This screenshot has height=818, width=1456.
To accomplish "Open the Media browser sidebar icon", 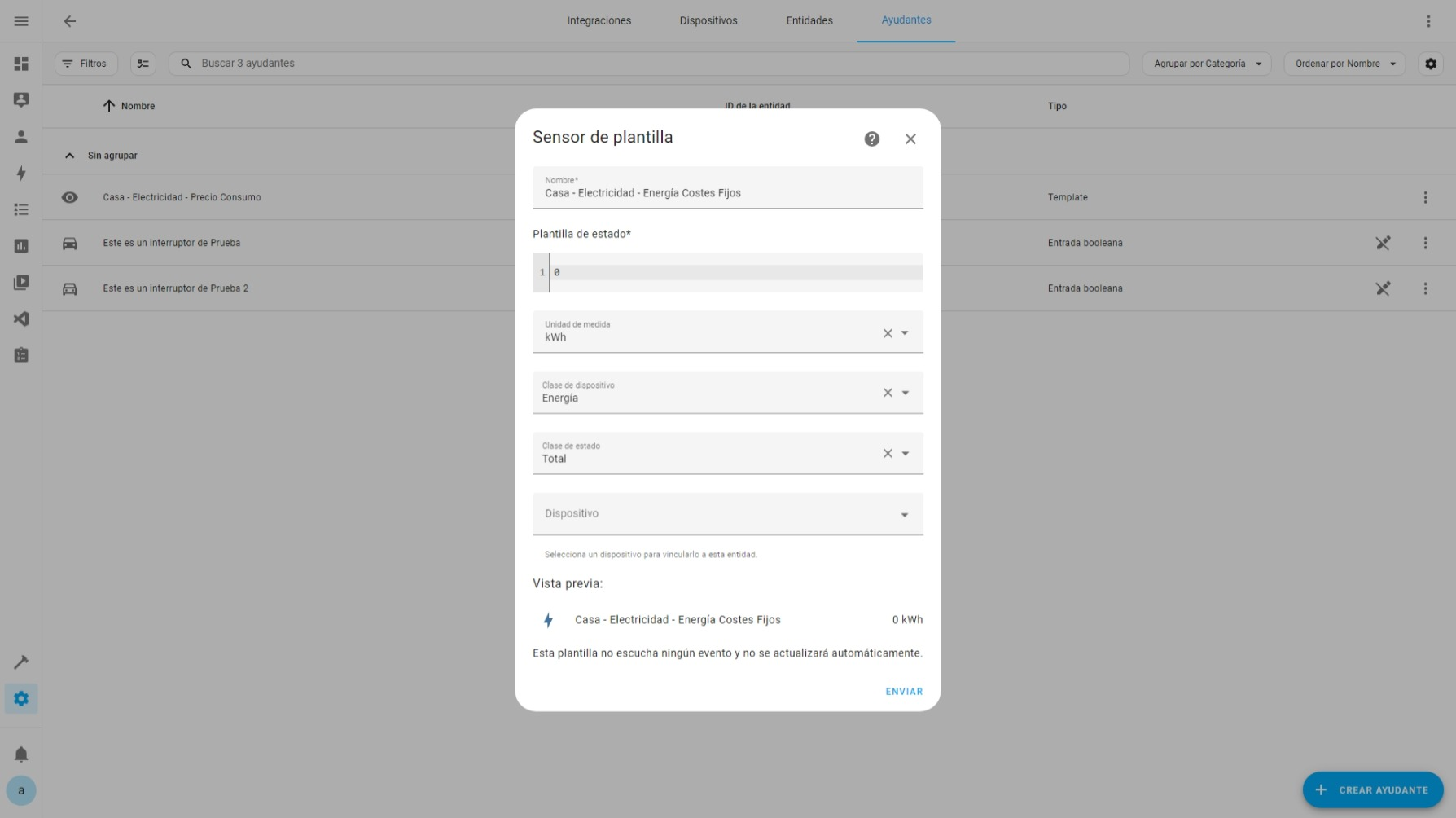I will pos(21,282).
